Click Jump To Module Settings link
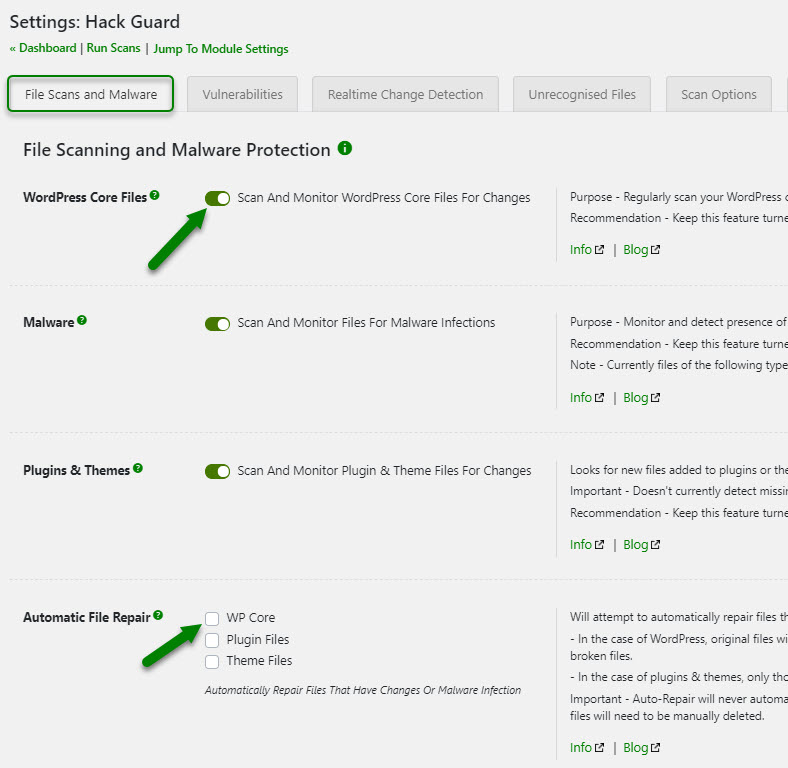This screenshot has height=768, width=788. click(221, 49)
